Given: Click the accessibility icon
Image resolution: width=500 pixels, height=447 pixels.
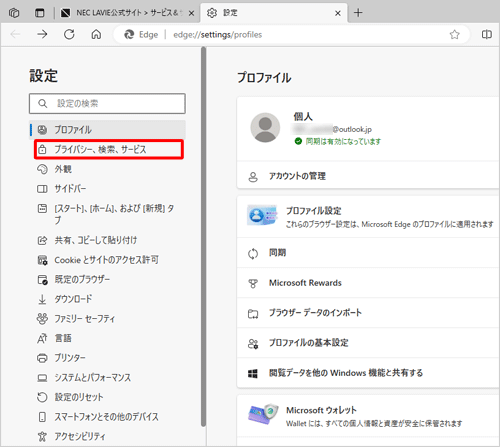Looking at the screenshot, I should pos(42,436).
